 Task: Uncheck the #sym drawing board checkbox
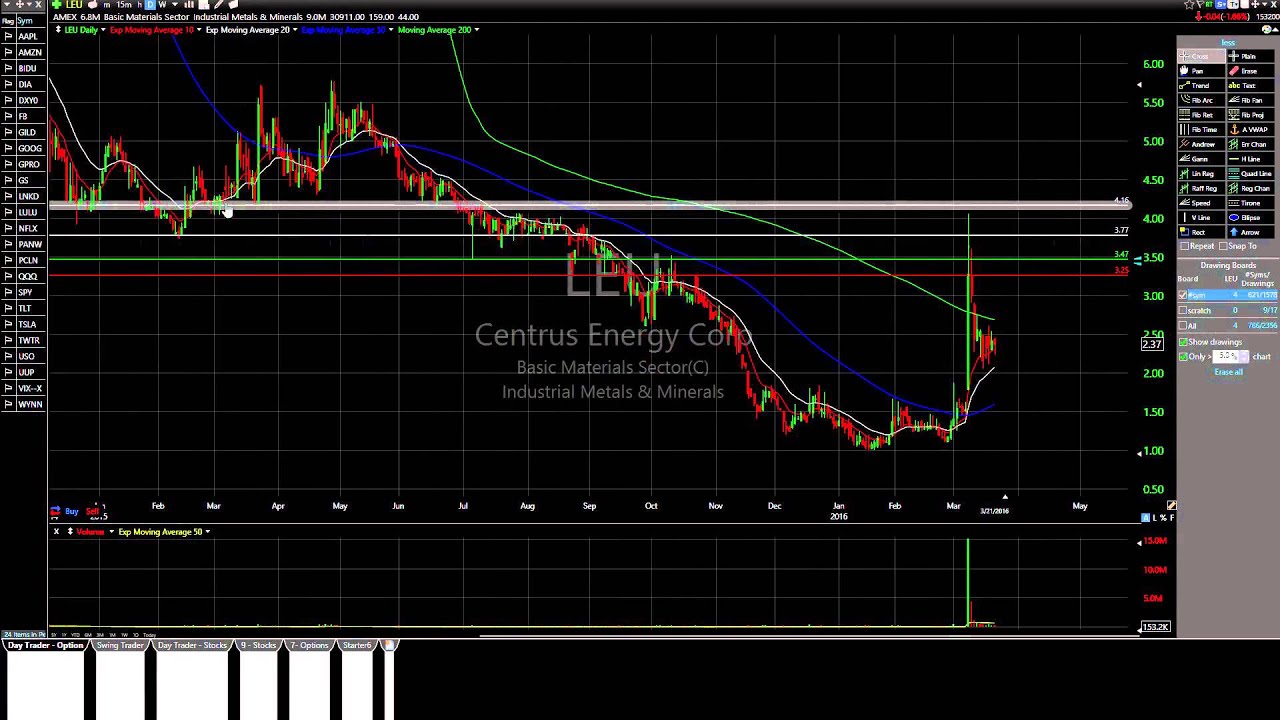[x=1183, y=295]
